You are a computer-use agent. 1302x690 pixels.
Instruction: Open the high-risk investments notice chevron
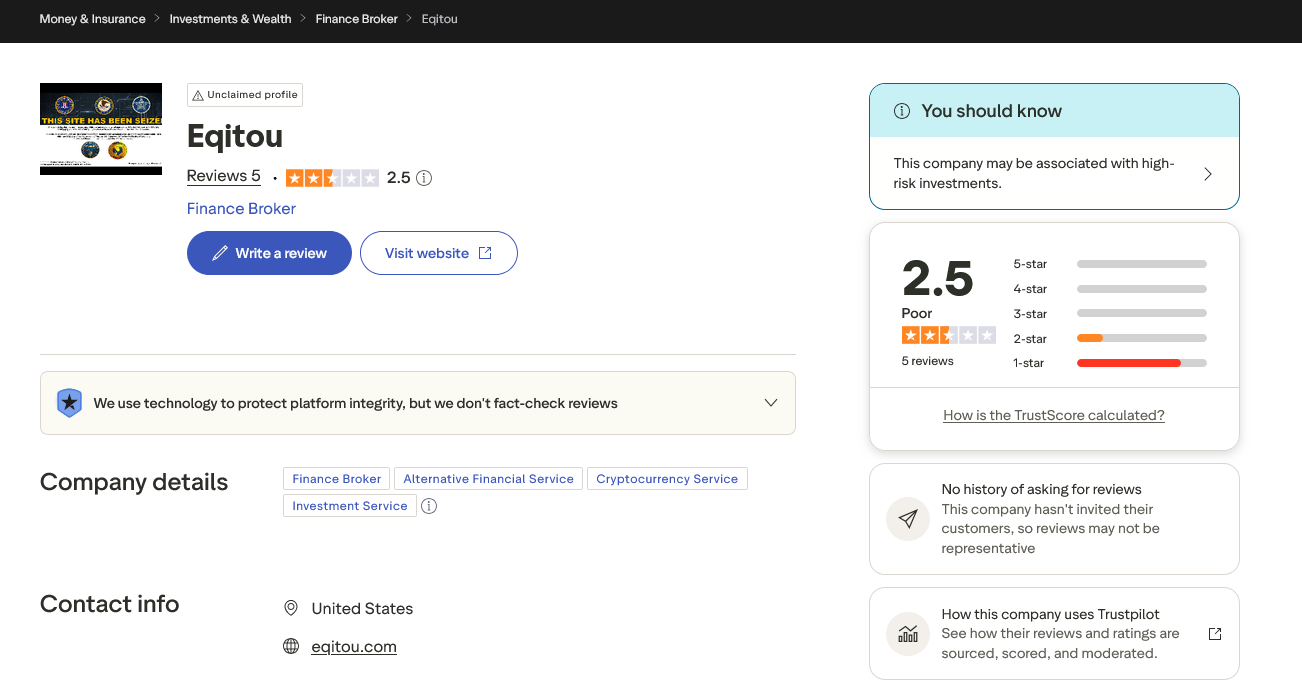pos(1208,174)
